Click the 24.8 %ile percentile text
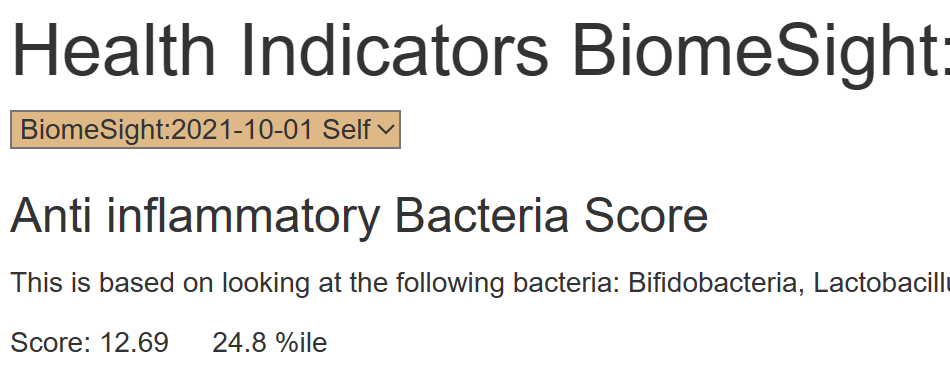950x386 pixels. tap(270, 342)
